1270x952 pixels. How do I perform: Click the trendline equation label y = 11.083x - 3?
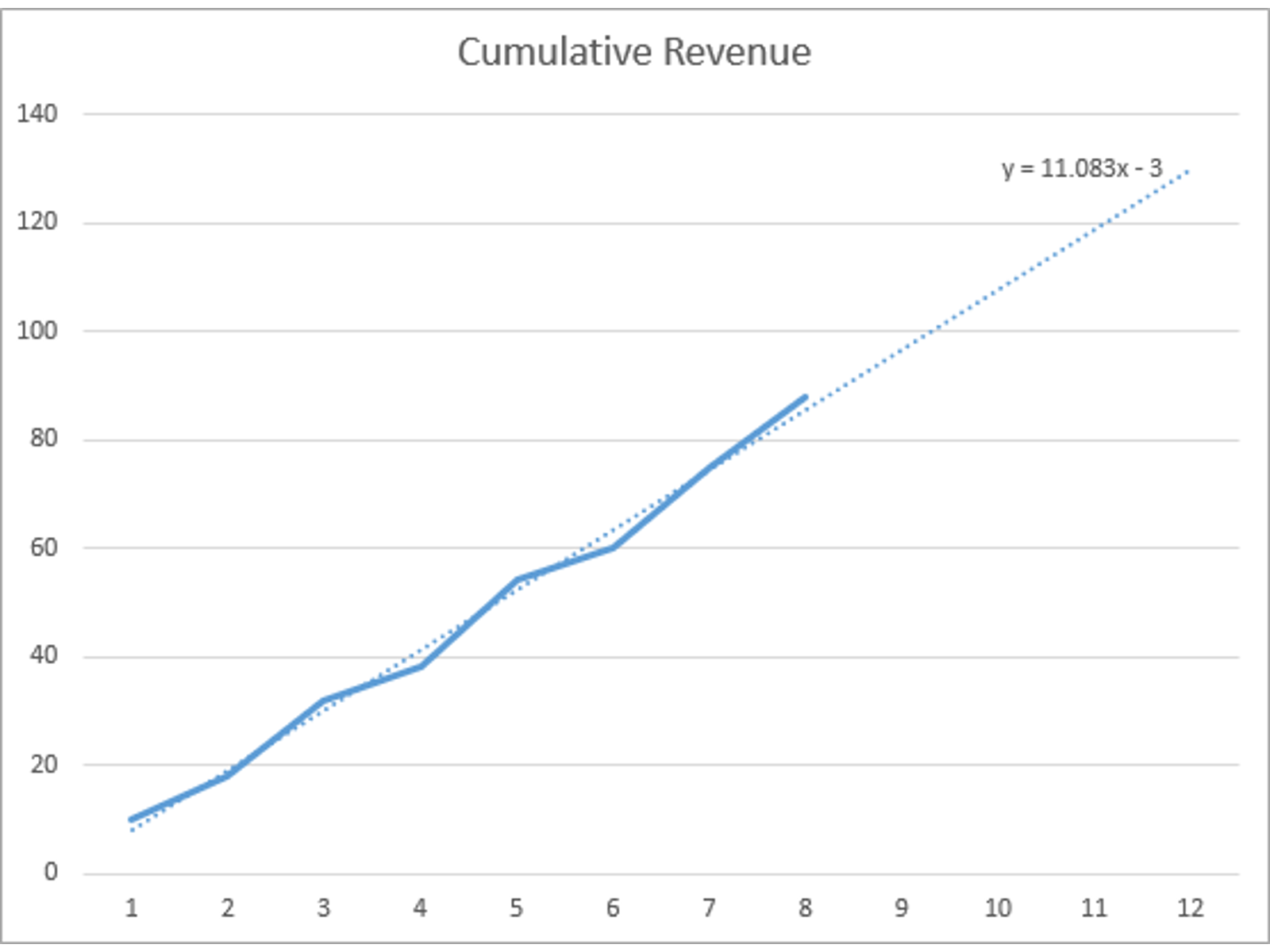click(1081, 168)
